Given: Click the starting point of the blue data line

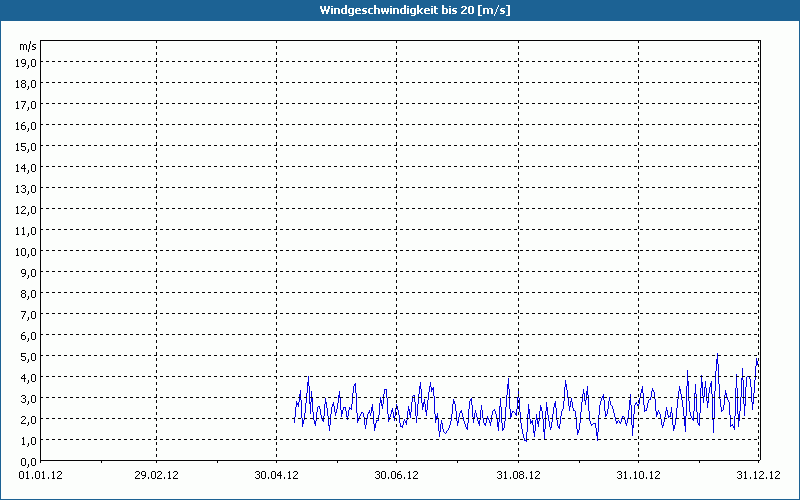Looking at the screenshot, I should point(294,421).
